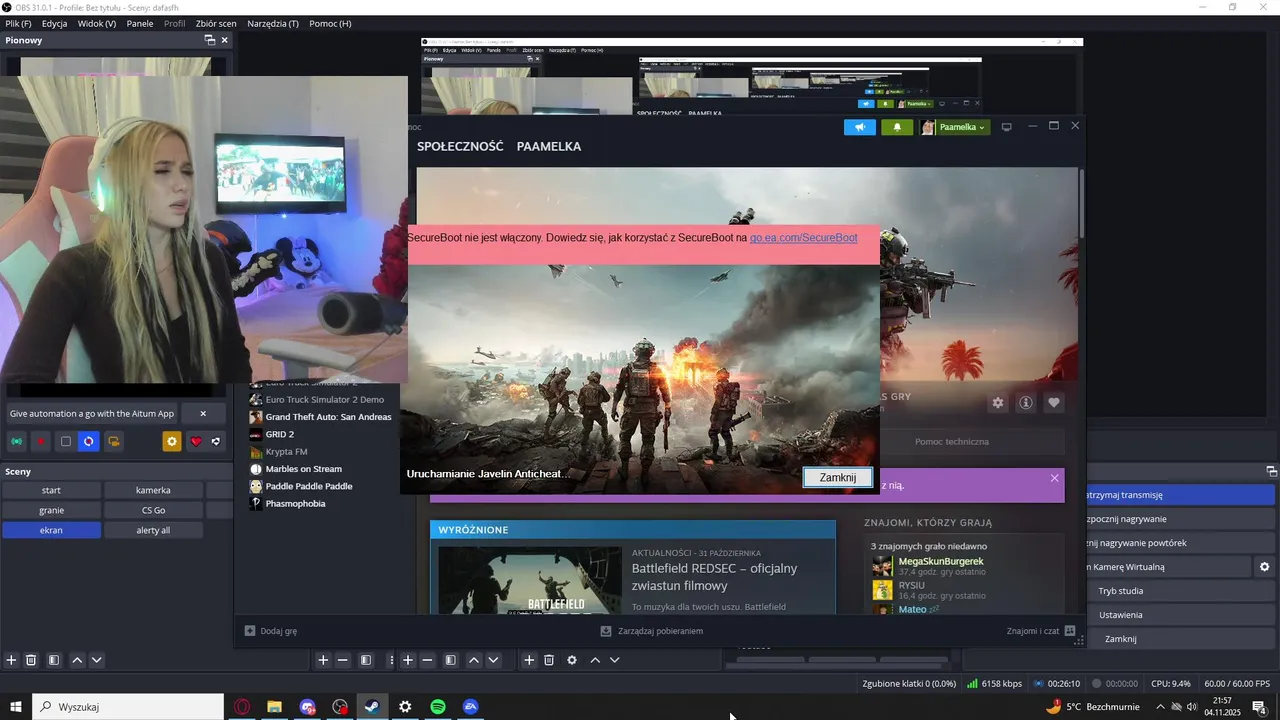Dismiss the Aitum App automation banner
This screenshot has width=1280, height=720.
(203, 413)
